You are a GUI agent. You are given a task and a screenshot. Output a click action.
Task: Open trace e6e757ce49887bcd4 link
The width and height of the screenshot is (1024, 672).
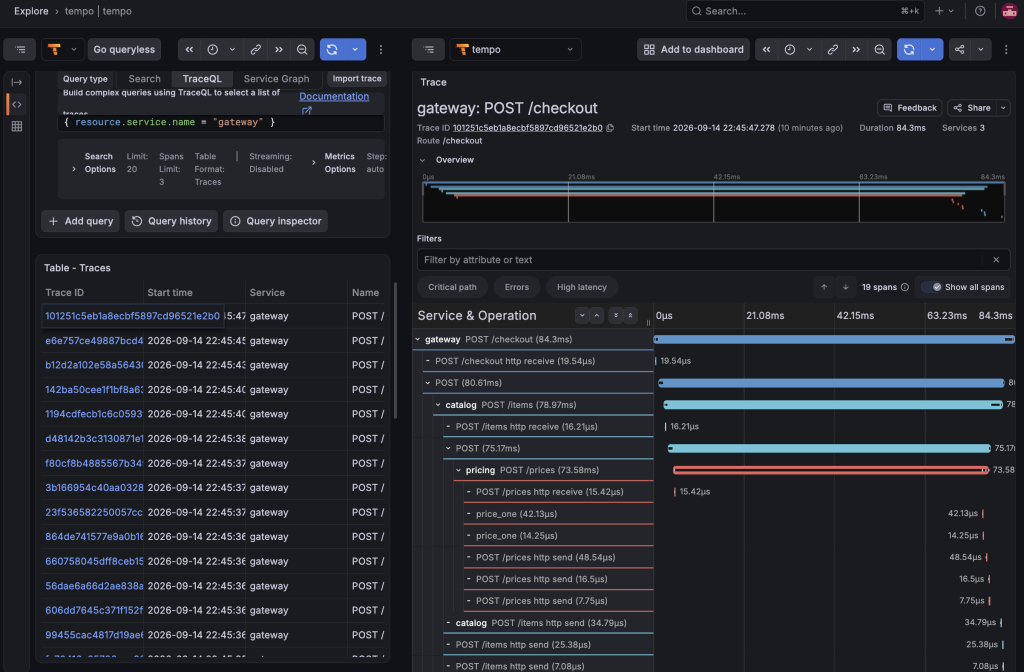(94, 341)
